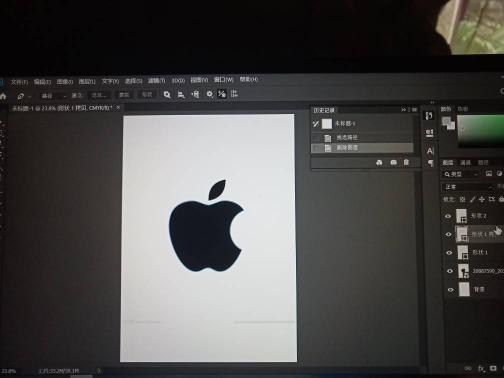The width and height of the screenshot is (504, 378).
Task: Open the Paragraph panel icon
Action: tap(430, 163)
